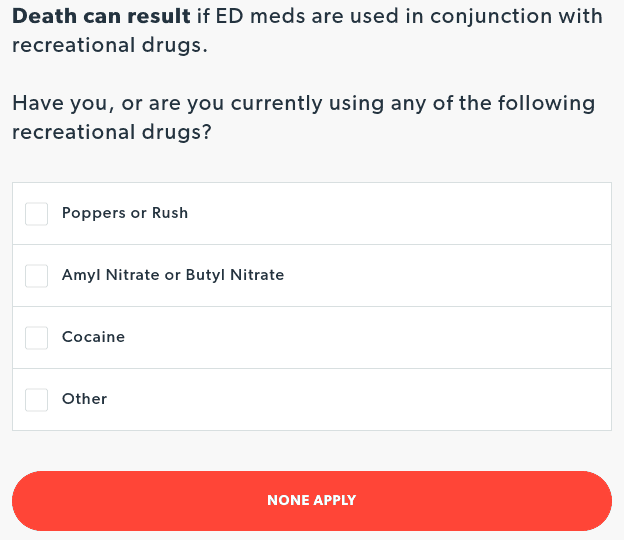Select the empty area of the Cocaine row
The width and height of the screenshot is (624, 540).
pyautogui.click(x=400, y=337)
